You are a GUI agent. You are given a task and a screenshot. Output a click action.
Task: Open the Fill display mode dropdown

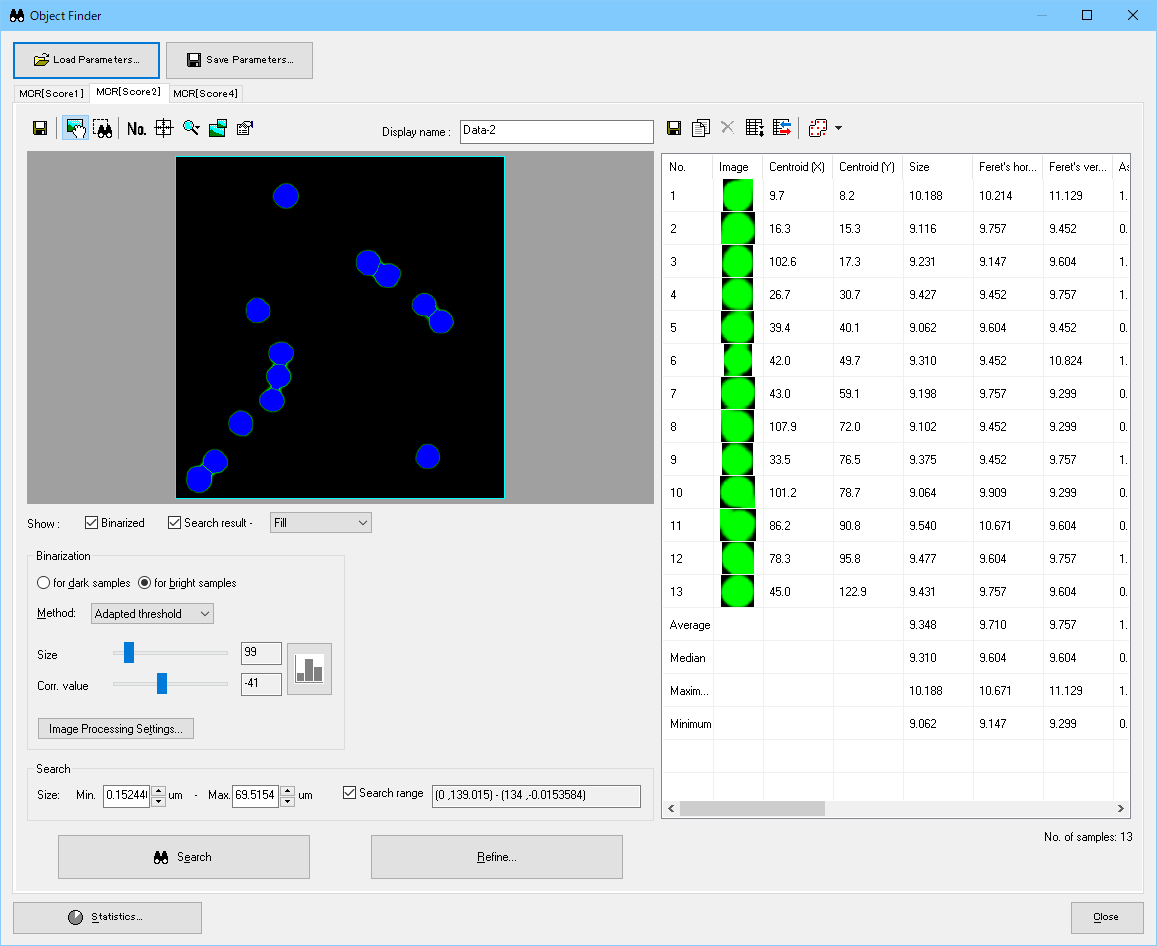pyautogui.click(x=320, y=522)
